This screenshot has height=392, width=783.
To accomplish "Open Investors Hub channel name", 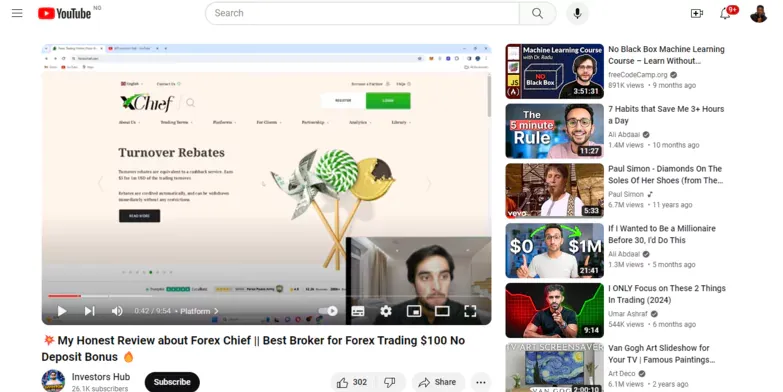I will 101,377.
